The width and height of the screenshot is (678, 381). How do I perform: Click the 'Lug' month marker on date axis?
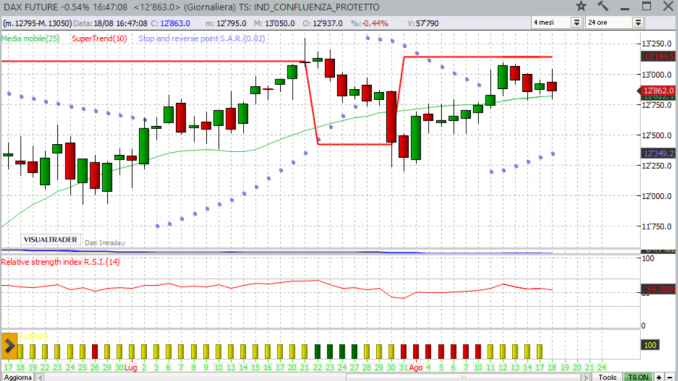point(131,368)
